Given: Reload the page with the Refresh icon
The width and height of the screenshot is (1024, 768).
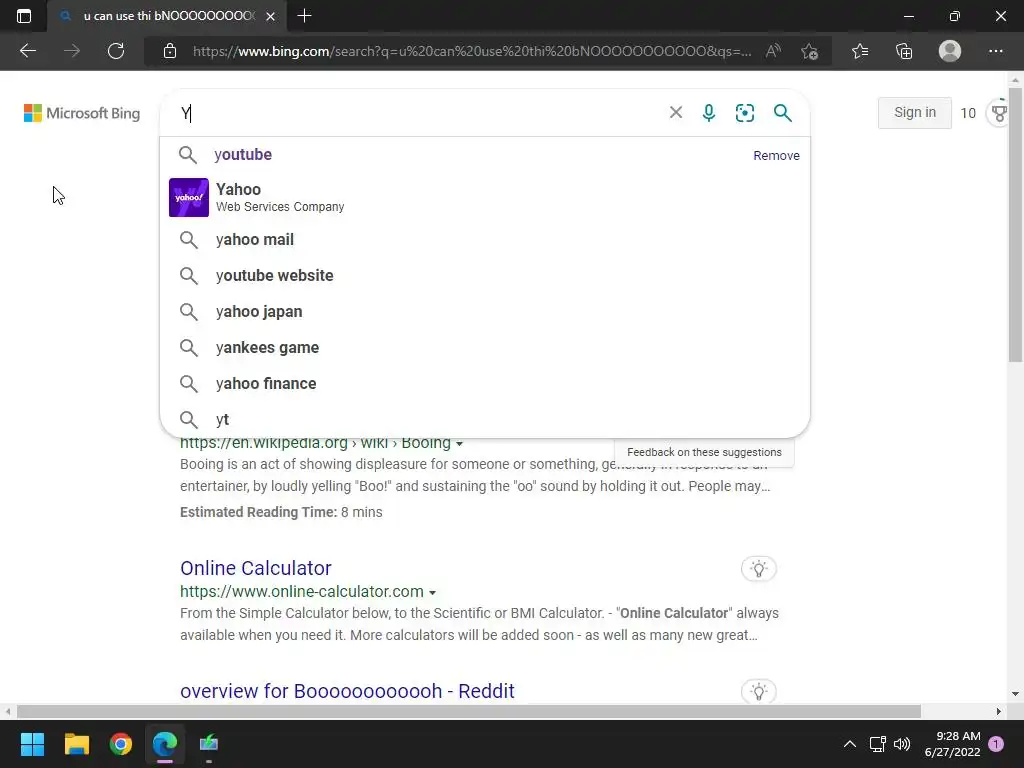Looking at the screenshot, I should (x=116, y=51).
